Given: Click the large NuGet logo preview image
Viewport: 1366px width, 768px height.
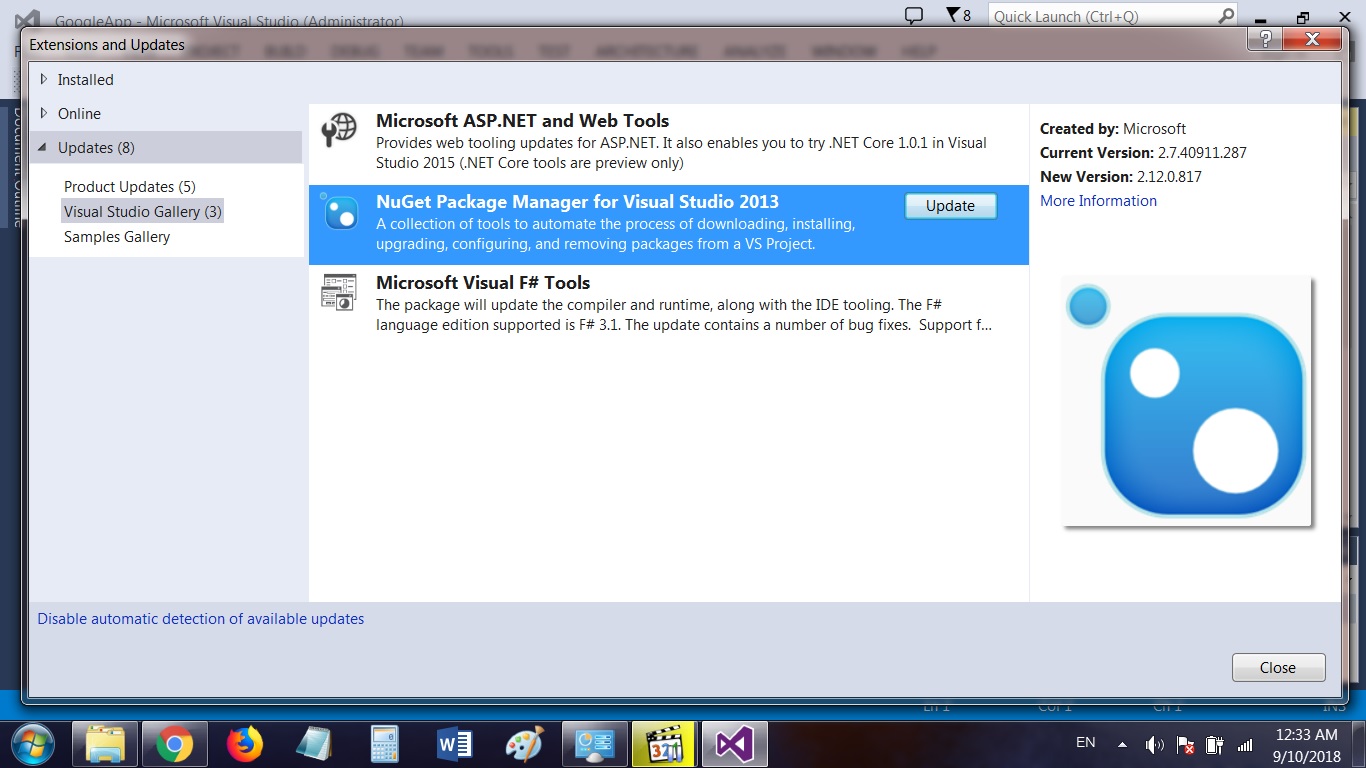Looking at the screenshot, I should point(1186,401).
